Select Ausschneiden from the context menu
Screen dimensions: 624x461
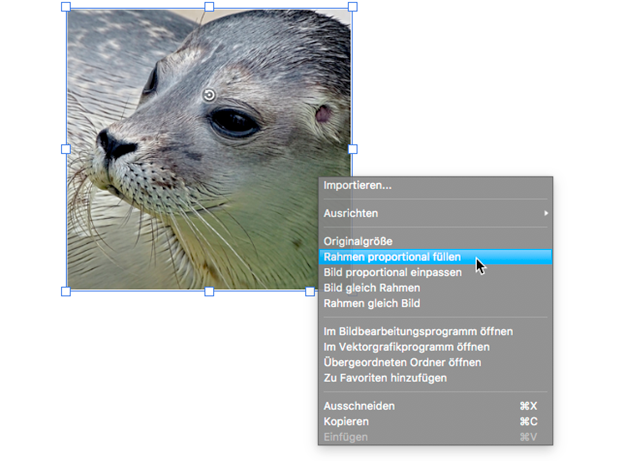coord(359,406)
